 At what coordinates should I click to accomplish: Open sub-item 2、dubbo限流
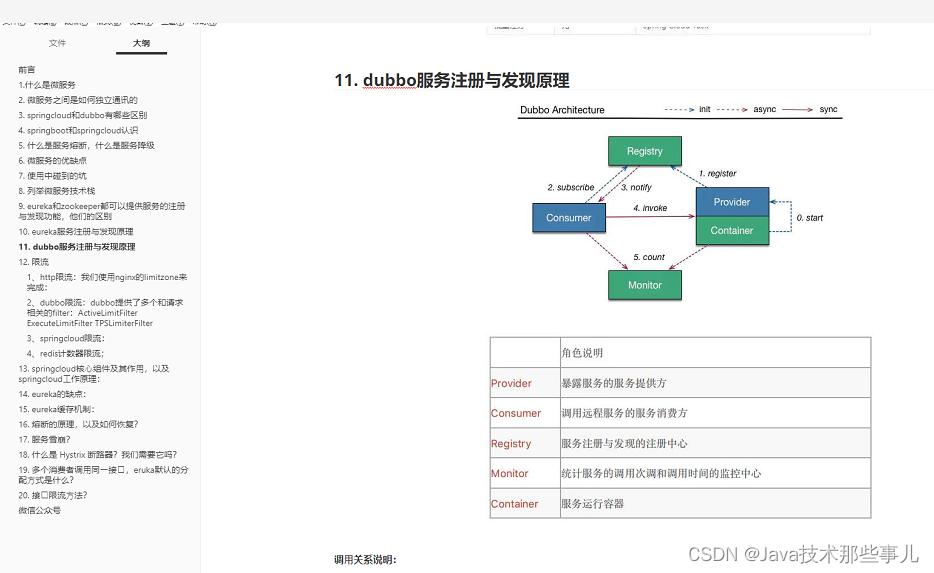pyautogui.click(x=105, y=313)
